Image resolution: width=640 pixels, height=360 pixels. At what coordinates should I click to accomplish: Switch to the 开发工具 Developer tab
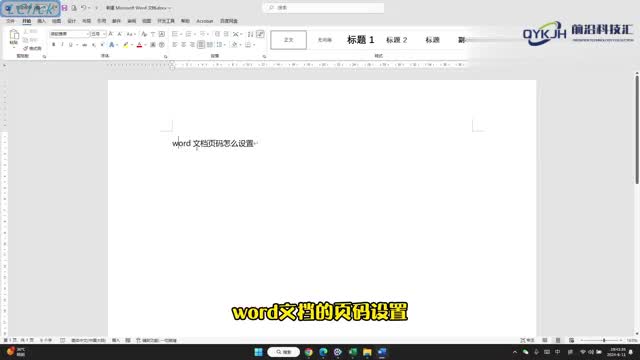pyautogui.click(x=166, y=21)
